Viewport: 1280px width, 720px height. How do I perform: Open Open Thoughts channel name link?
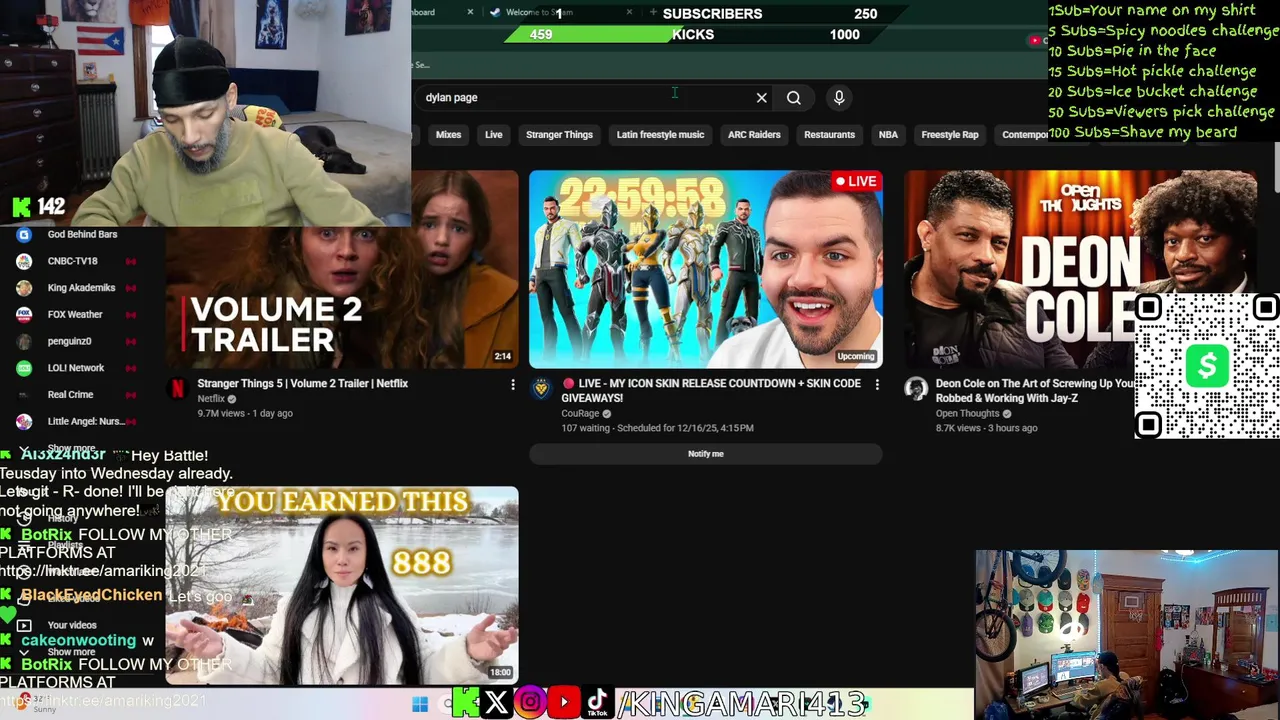click(967, 413)
